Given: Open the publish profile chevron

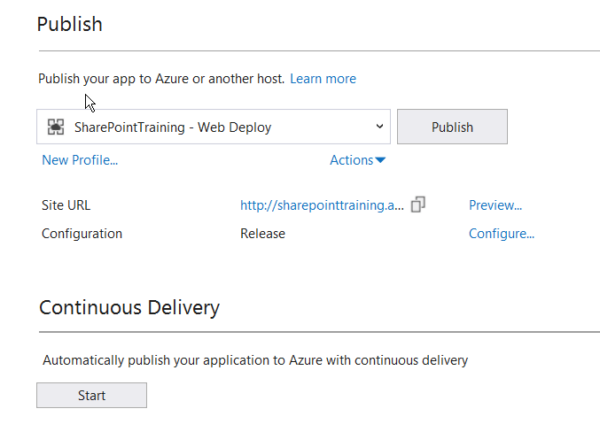Looking at the screenshot, I should (x=379, y=127).
